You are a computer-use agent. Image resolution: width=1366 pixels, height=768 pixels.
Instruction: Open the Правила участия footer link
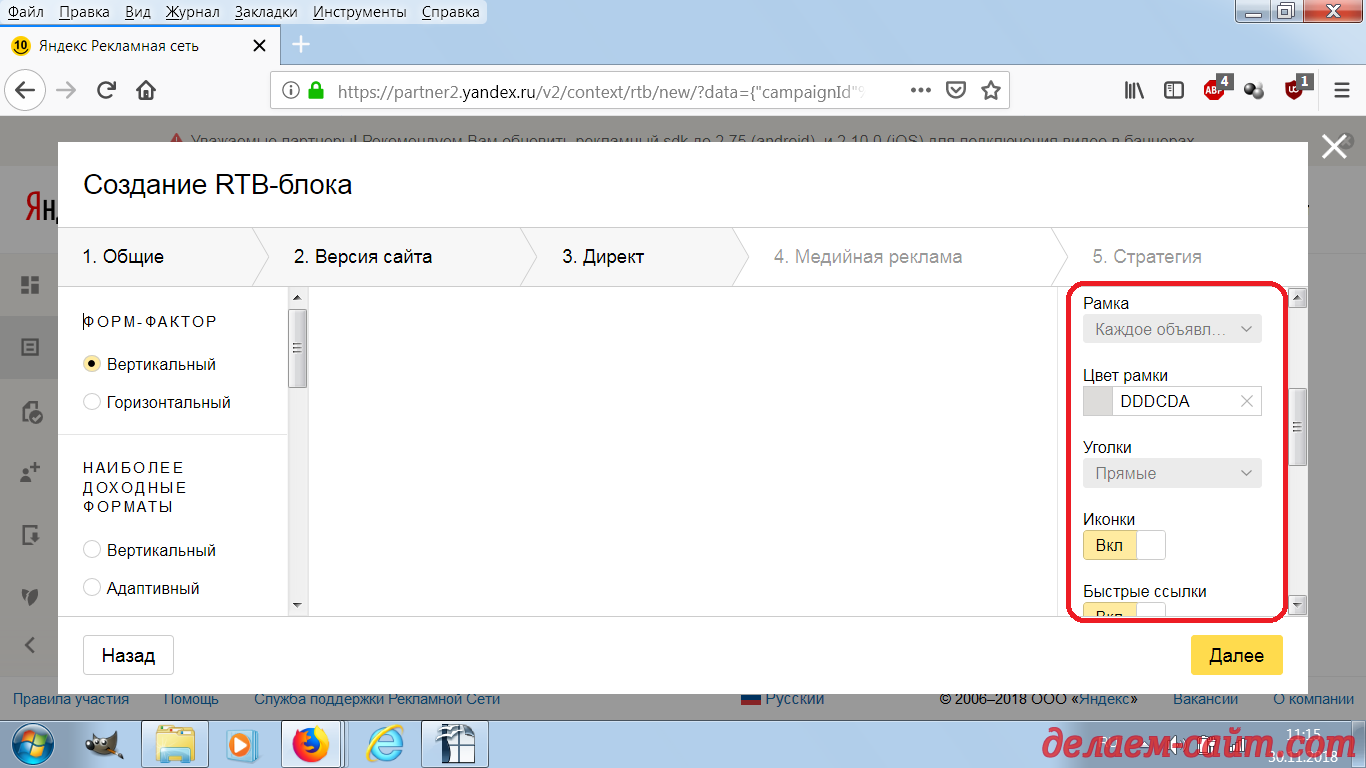click(x=70, y=699)
